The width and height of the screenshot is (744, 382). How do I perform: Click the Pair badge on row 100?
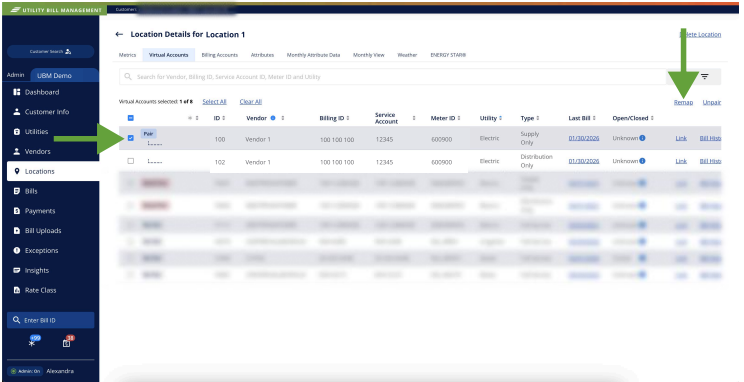pyautogui.click(x=149, y=134)
